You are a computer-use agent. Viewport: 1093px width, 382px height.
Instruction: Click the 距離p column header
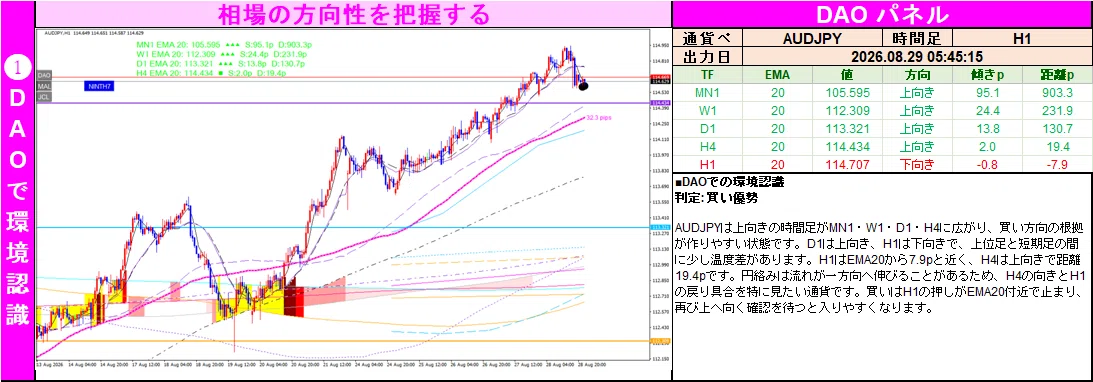(x=1057, y=75)
